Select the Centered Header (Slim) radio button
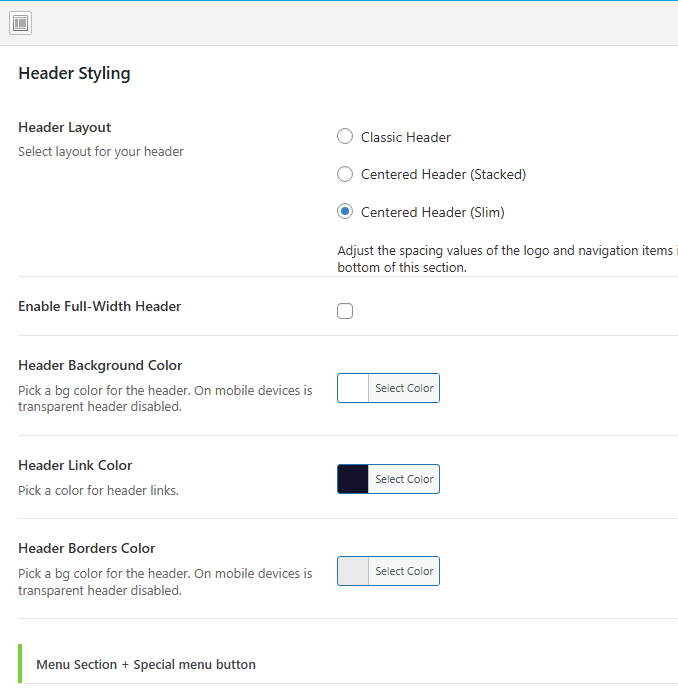The width and height of the screenshot is (678, 693). (345, 212)
